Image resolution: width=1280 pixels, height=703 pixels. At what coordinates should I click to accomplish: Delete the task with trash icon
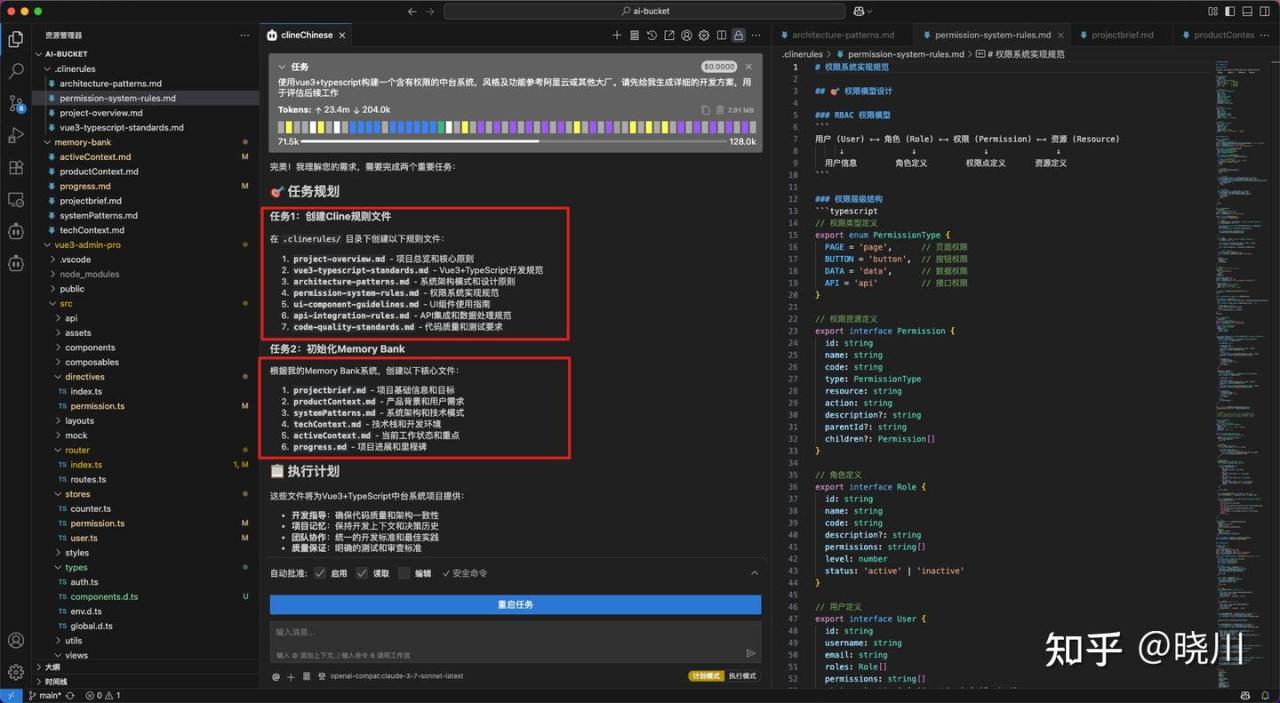click(x=719, y=110)
